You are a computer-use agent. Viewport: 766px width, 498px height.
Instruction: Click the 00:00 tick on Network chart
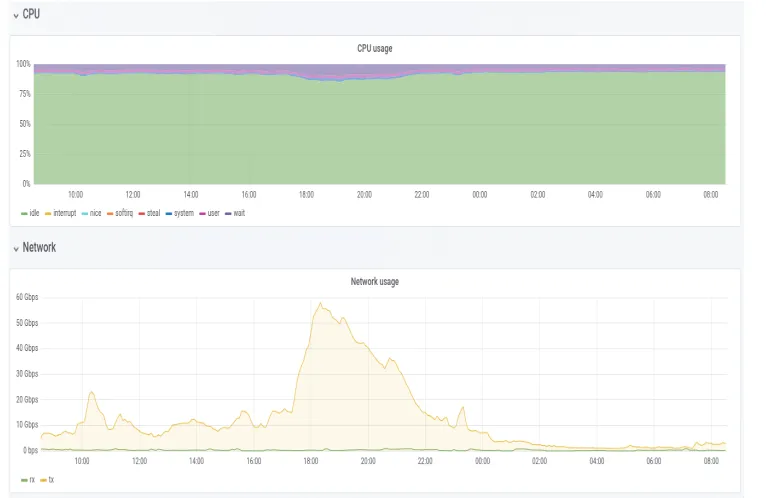(x=482, y=461)
